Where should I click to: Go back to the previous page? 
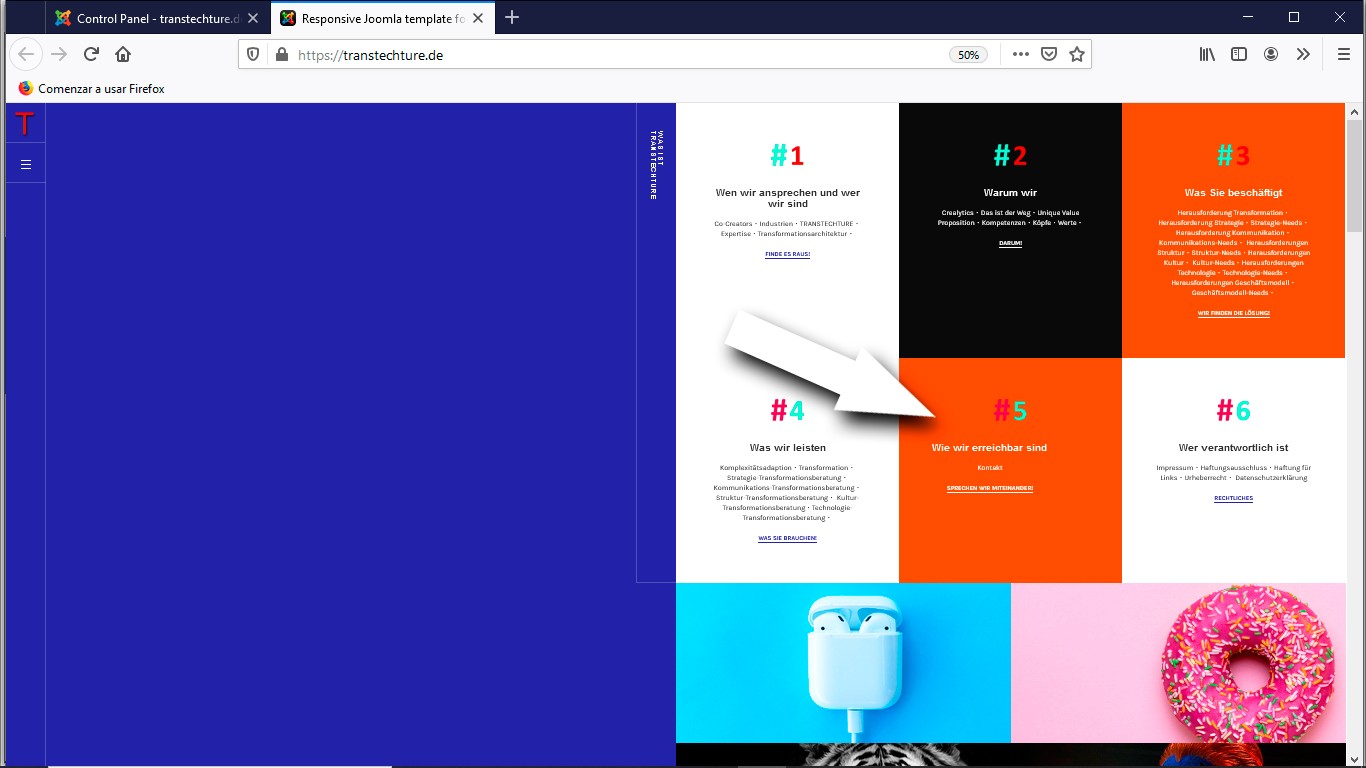(26, 55)
